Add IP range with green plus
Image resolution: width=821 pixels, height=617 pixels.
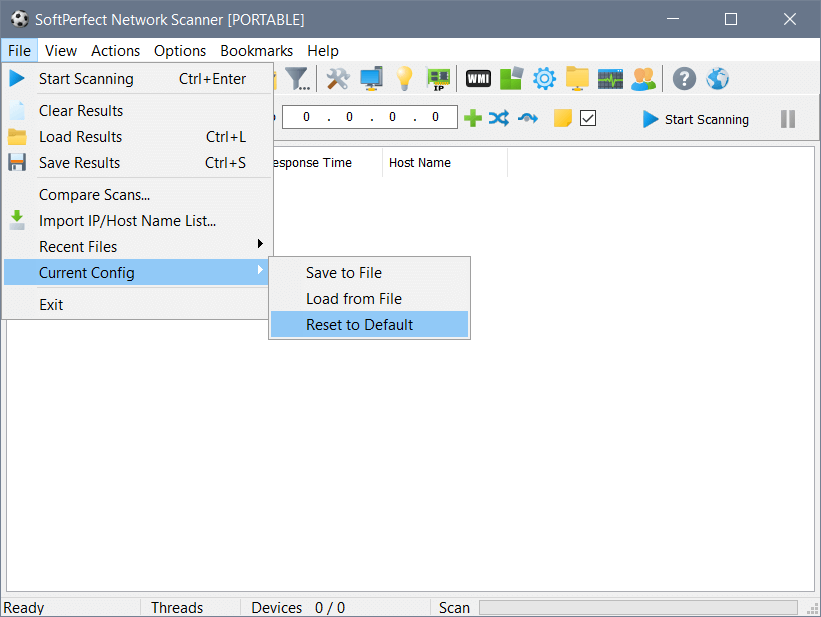tap(473, 118)
